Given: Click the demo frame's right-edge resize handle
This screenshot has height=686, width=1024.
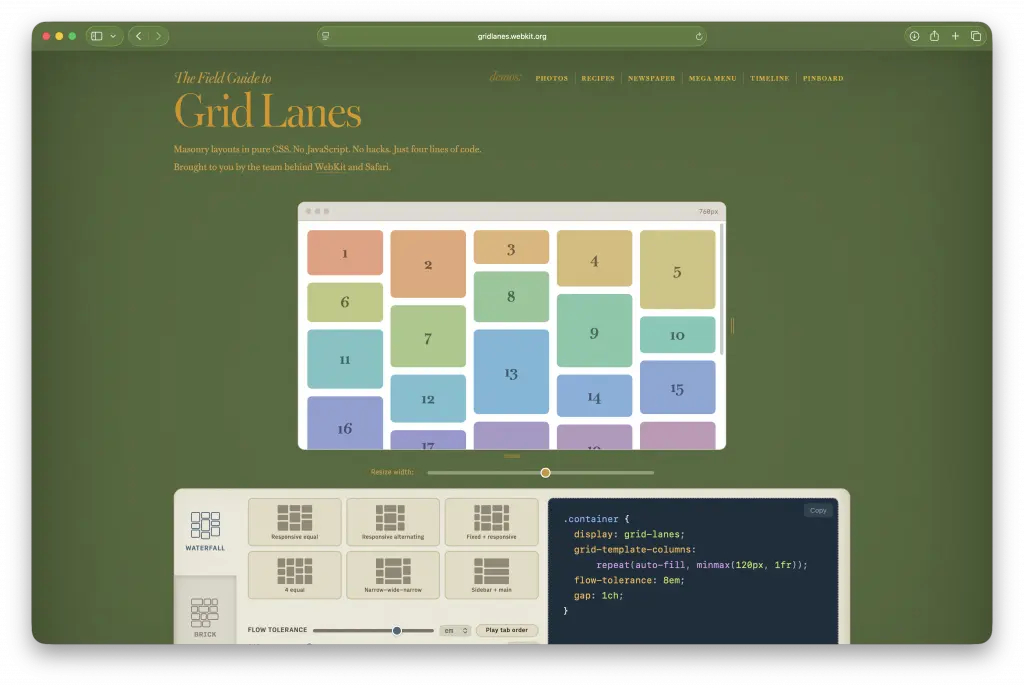Looking at the screenshot, I should point(732,325).
